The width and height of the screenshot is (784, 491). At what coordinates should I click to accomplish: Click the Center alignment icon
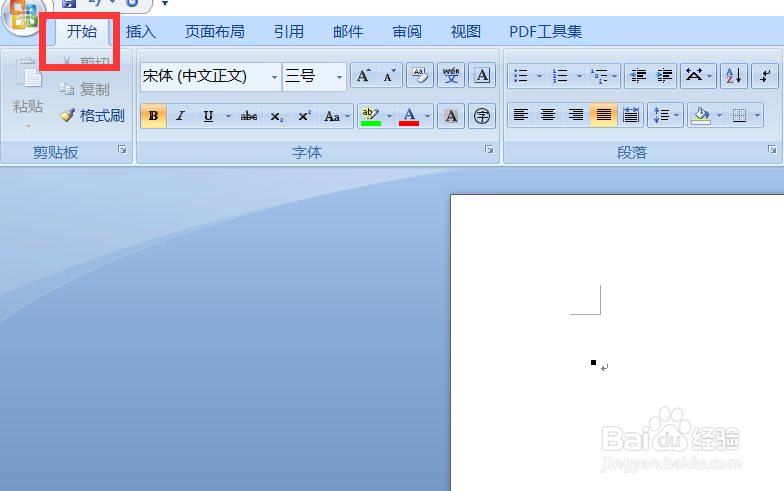pyautogui.click(x=548, y=116)
